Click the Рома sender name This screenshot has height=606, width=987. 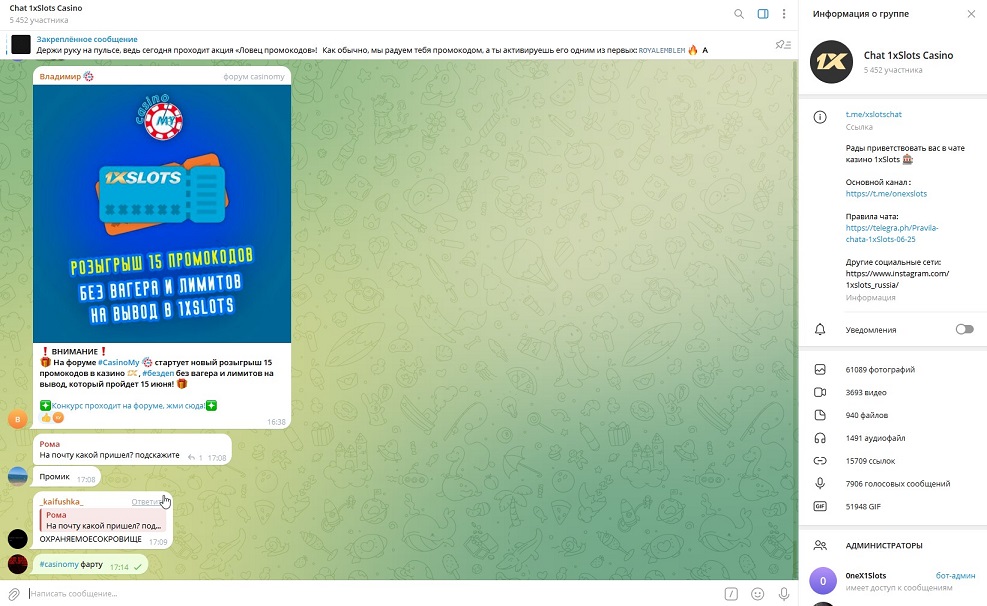pos(50,444)
